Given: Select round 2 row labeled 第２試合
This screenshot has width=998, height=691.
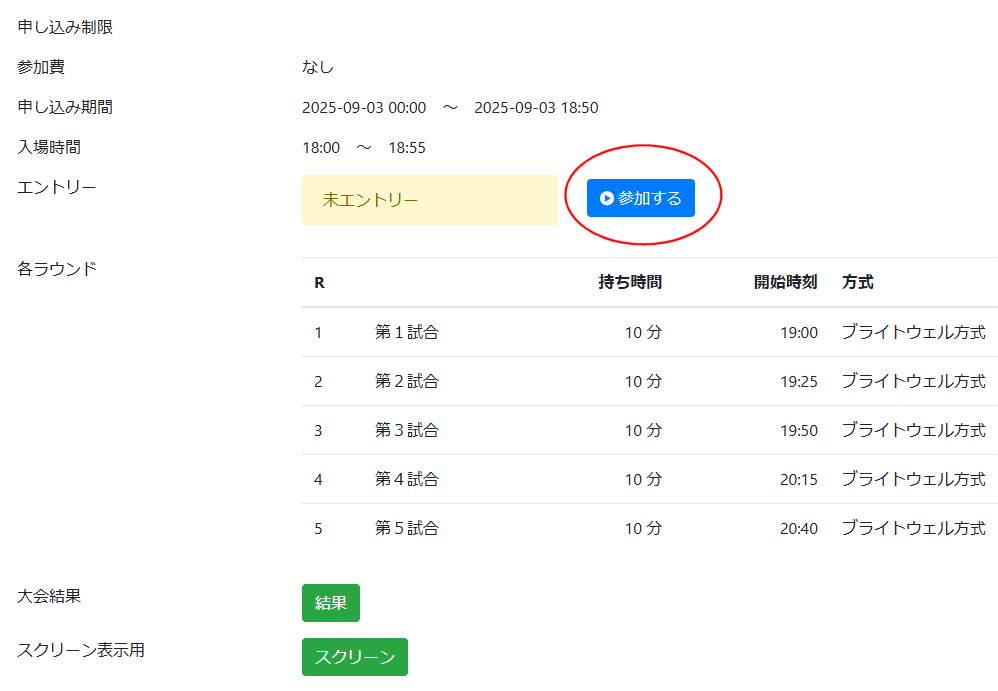Looking at the screenshot, I should click(406, 381).
